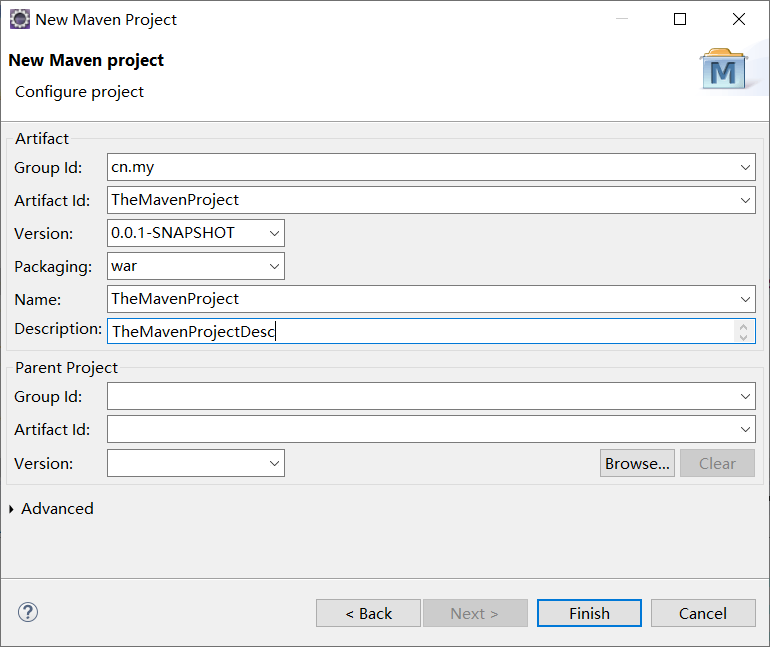Viewport: 770px width, 647px height.
Task: Click the Browse... button
Action: (637, 463)
